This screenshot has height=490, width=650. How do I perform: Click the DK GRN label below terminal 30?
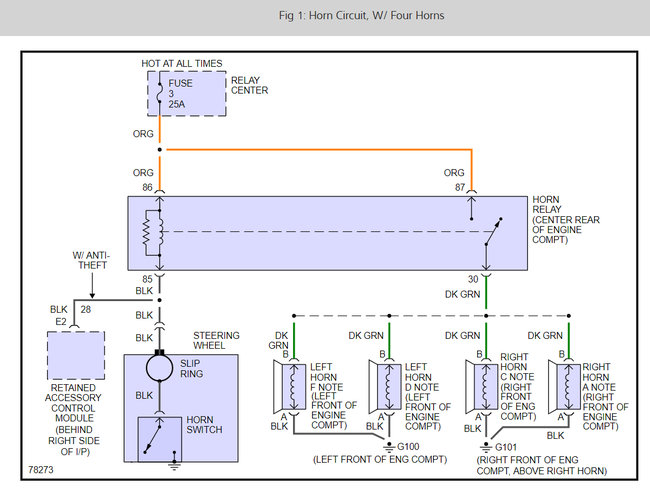pyautogui.click(x=463, y=294)
